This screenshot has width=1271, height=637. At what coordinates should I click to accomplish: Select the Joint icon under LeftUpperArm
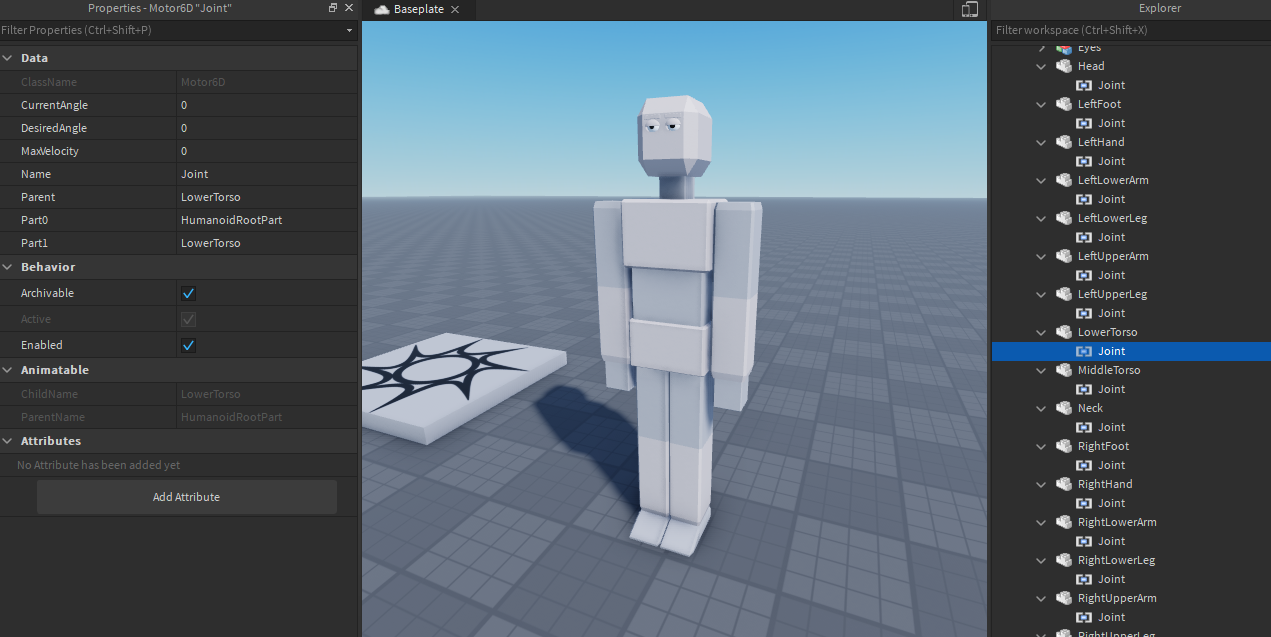click(1084, 275)
